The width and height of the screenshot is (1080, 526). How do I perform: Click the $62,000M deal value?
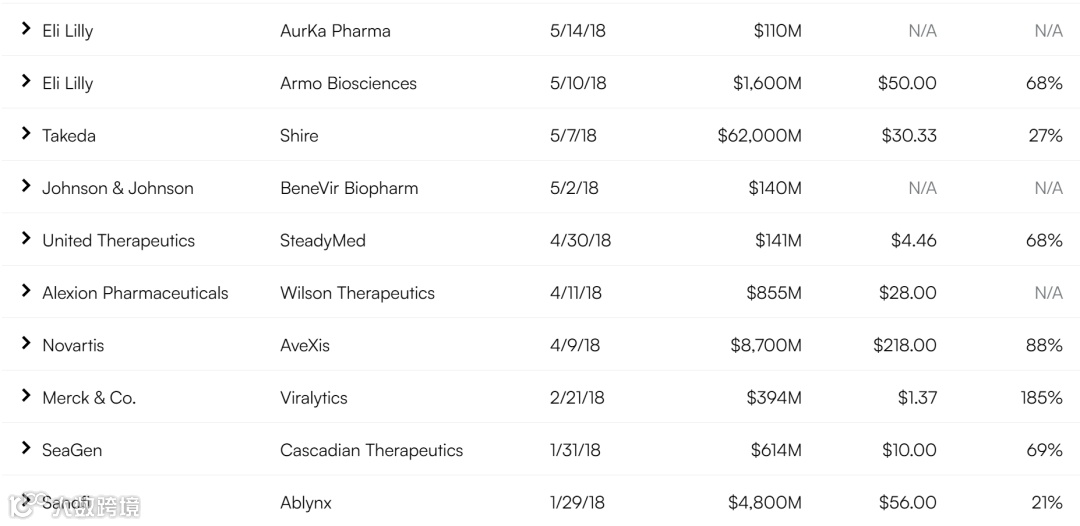coord(759,136)
